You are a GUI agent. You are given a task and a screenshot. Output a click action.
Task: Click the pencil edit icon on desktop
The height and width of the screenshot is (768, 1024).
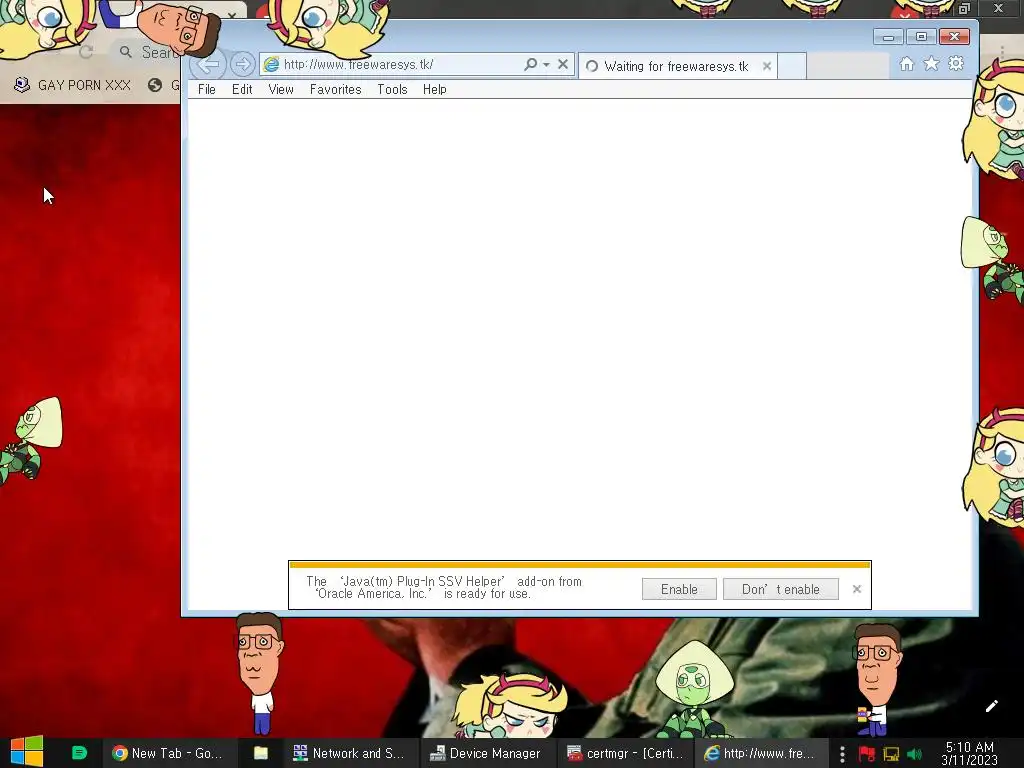991,706
